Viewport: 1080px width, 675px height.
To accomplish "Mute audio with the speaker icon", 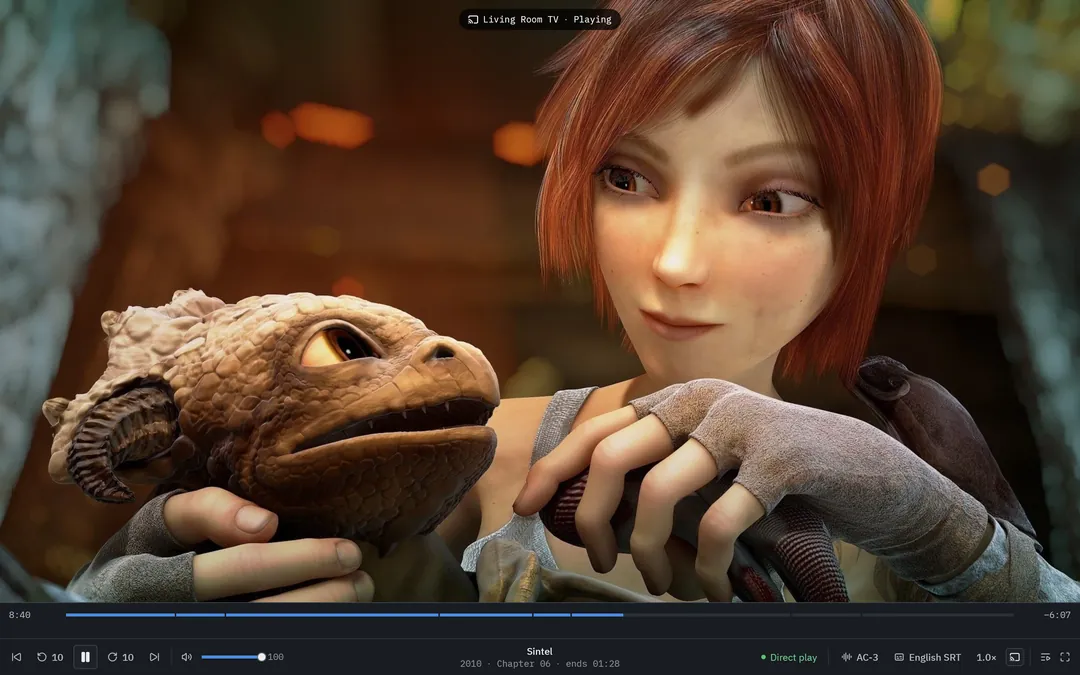I will (x=187, y=657).
